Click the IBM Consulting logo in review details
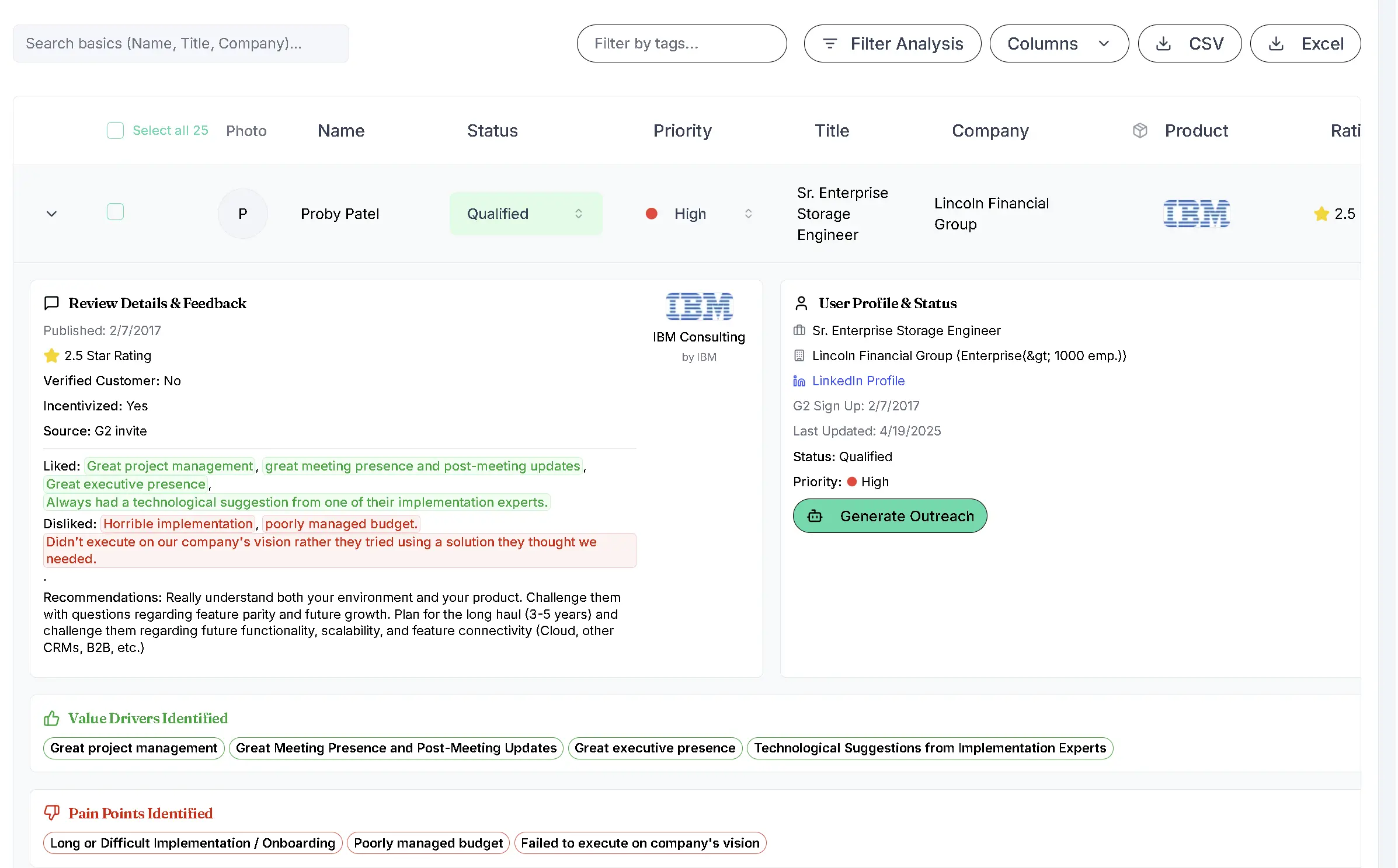The height and width of the screenshot is (868, 1398). pos(699,306)
